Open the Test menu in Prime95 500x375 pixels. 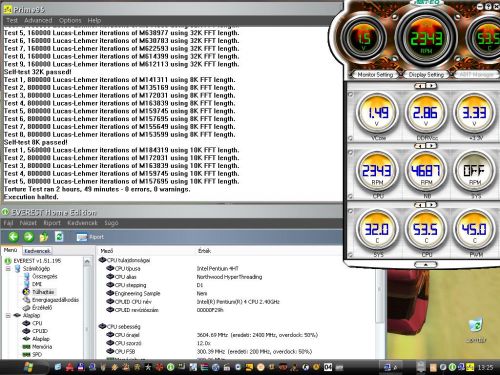point(12,20)
